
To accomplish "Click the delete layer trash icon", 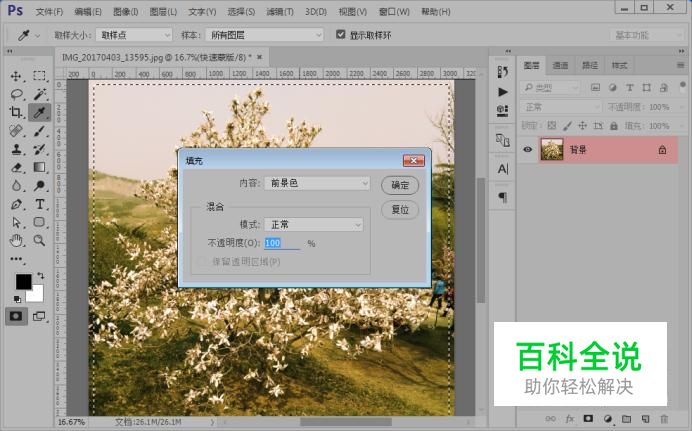I will (664, 419).
